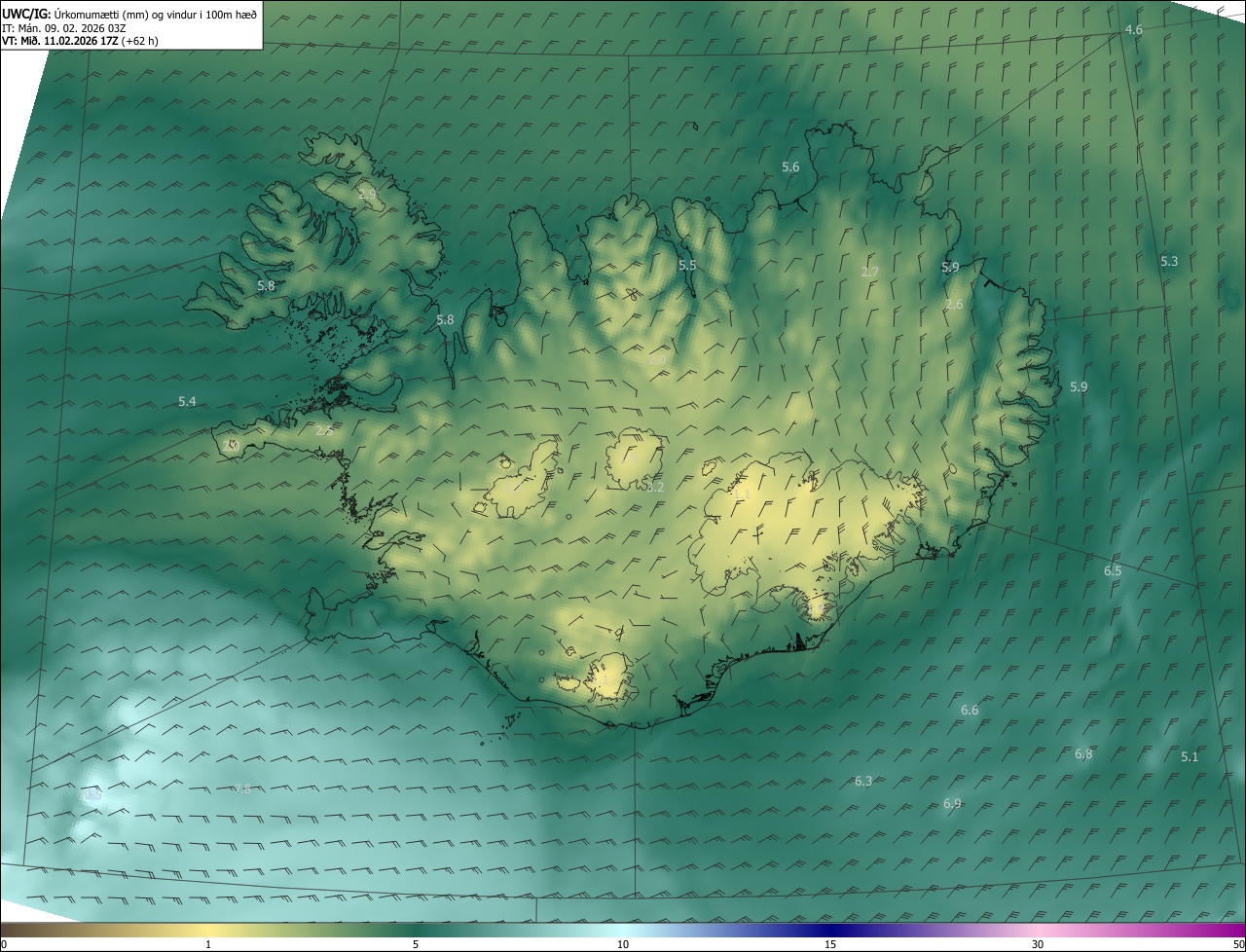Click the 6.9 value label
The width and height of the screenshot is (1246, 952).
[952, 804]
